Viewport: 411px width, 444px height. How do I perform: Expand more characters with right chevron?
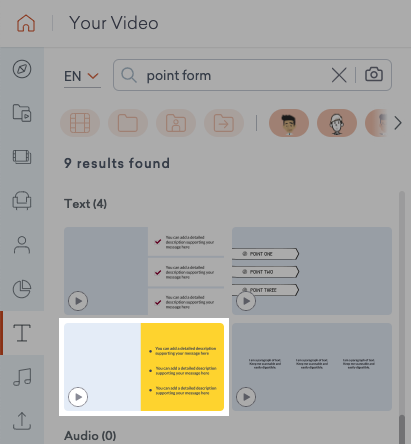coord(398,123)
